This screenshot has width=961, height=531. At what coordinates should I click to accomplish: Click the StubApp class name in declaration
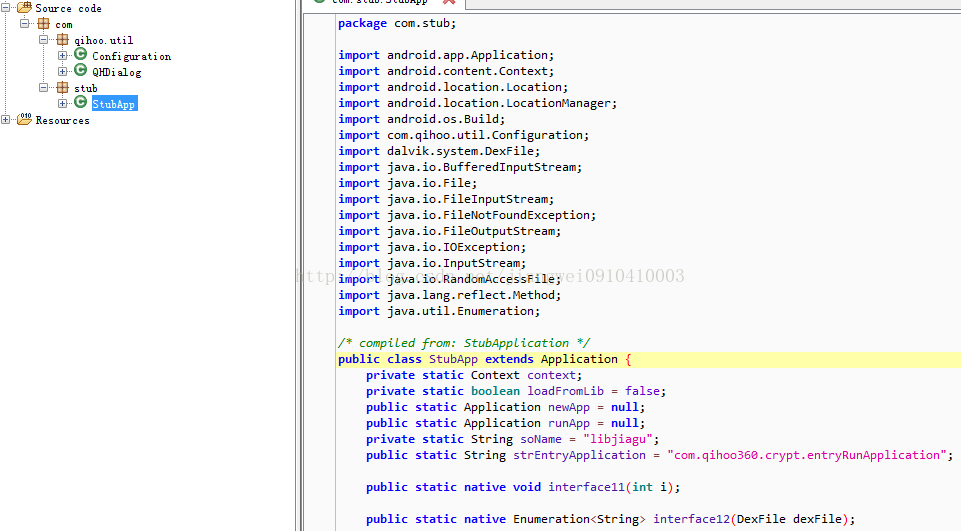pyautogui.click(x=453, y=359)
